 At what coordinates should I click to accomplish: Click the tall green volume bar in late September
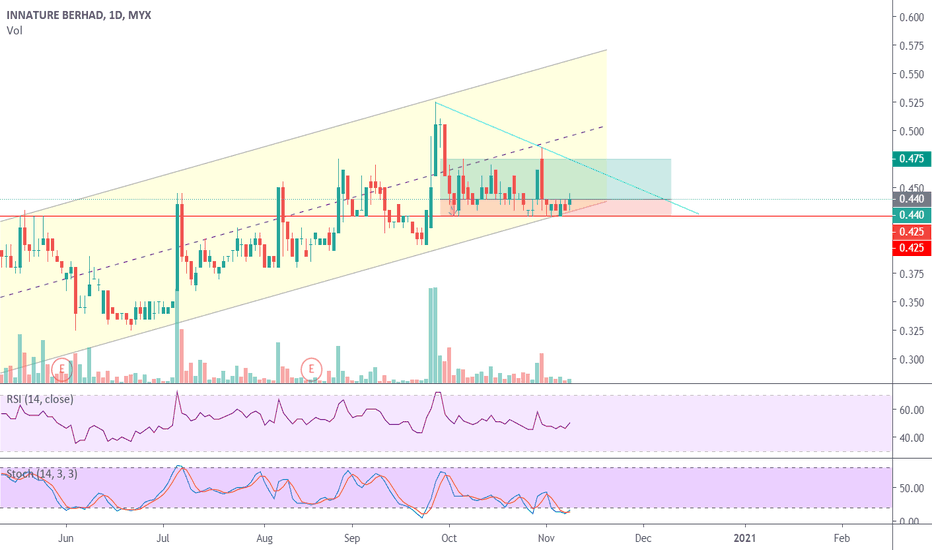(x=433, y=335)
